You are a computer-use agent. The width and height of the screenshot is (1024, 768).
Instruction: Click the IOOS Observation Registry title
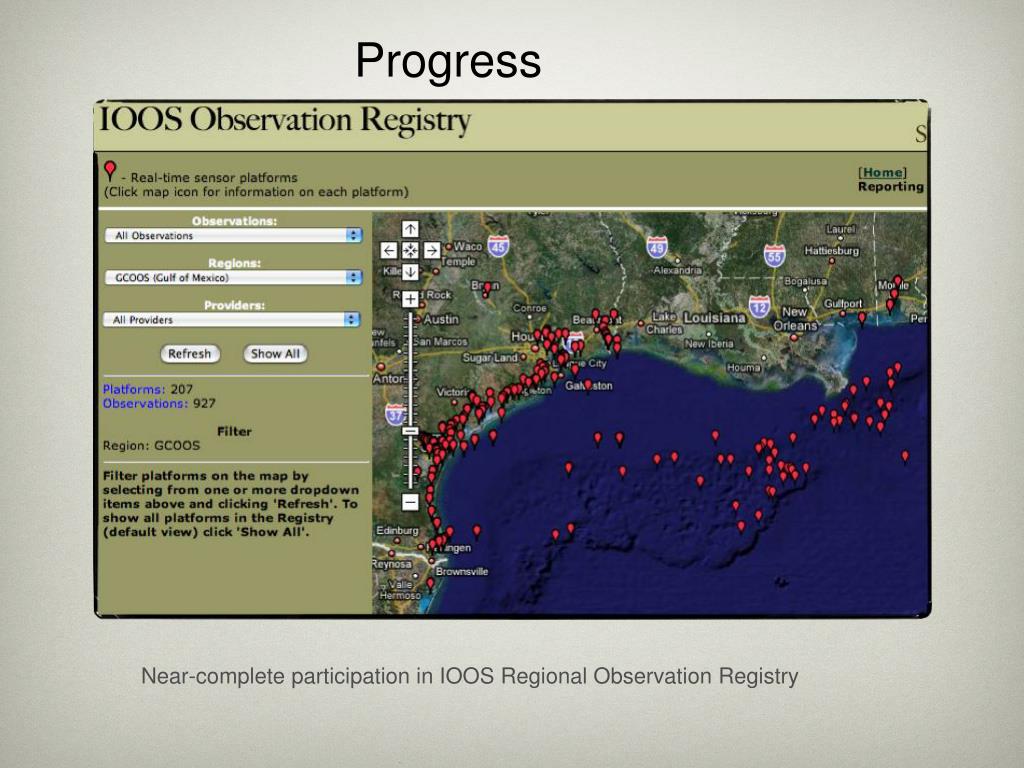click(285, 120)
